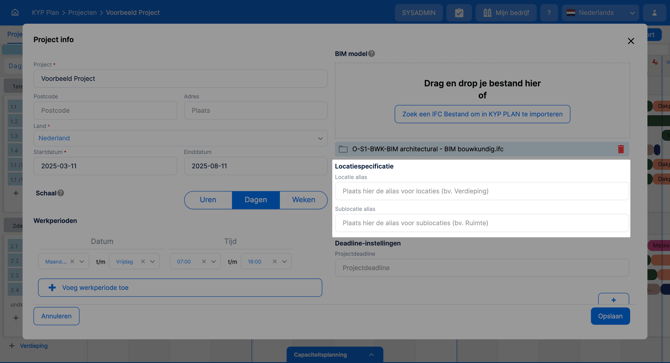Screen dimensions: 670x363
Task: Focus the Postcode field
Action: pyautogui.click(x=105, y=111)
